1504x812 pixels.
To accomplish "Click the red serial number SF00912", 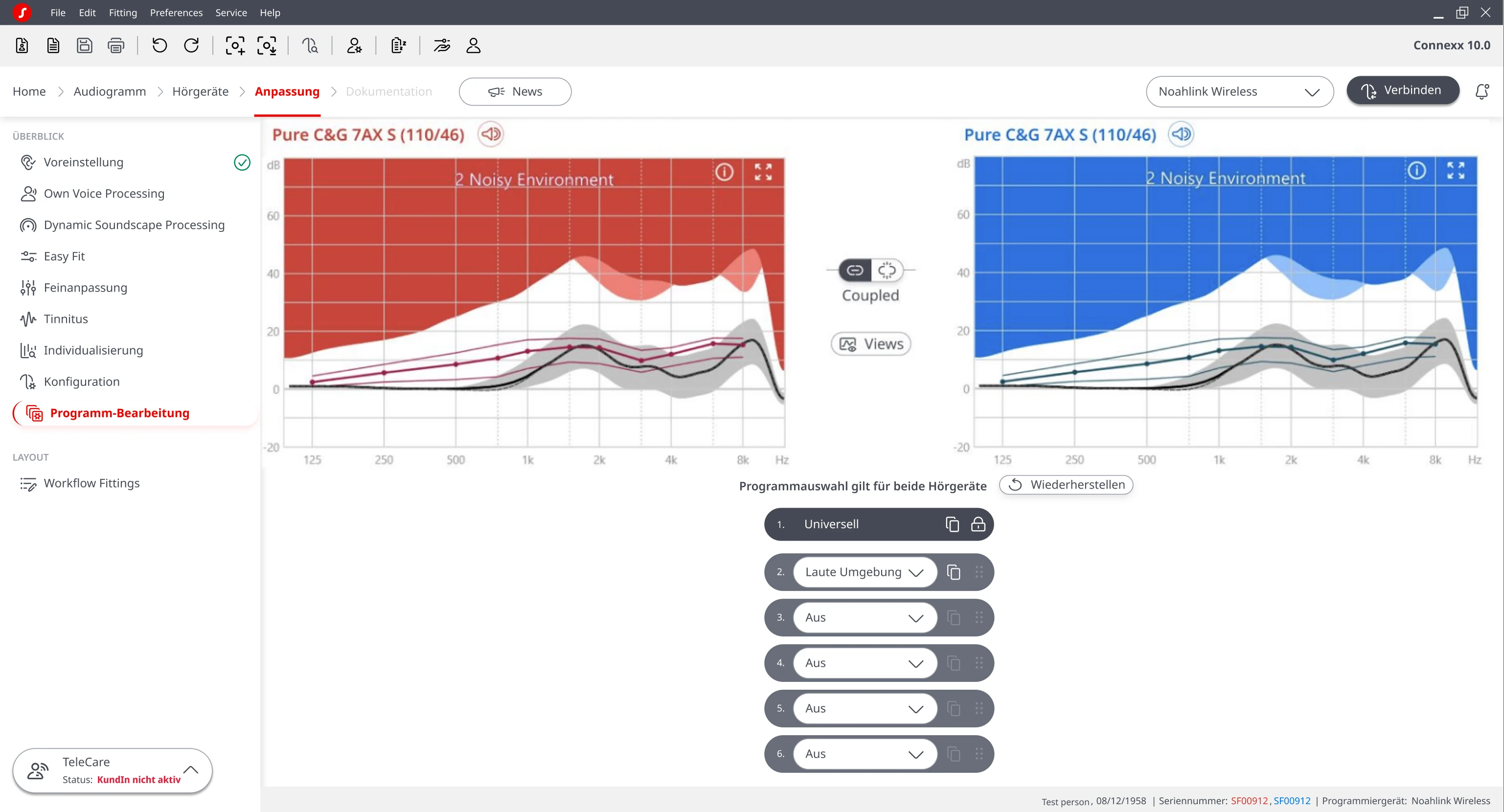I will point(1250,801).
